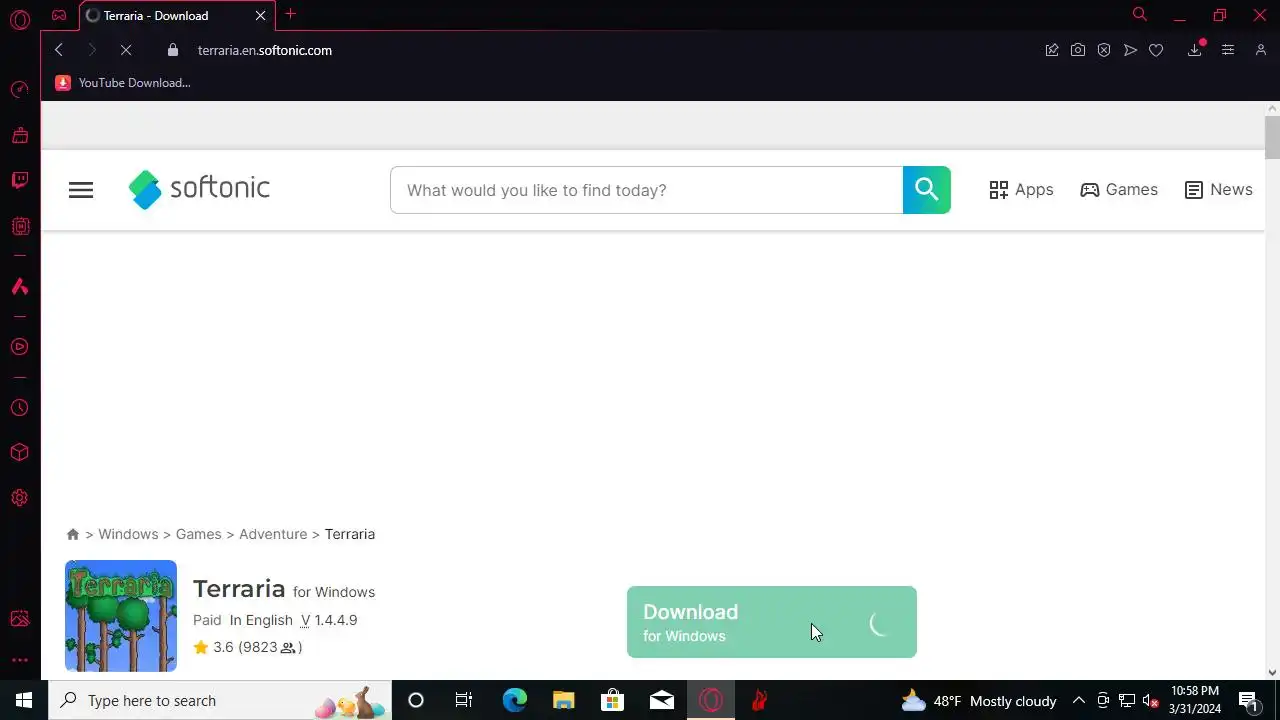Open a new tab with plus button
1280x720 pixels.
tap(290, 14)
